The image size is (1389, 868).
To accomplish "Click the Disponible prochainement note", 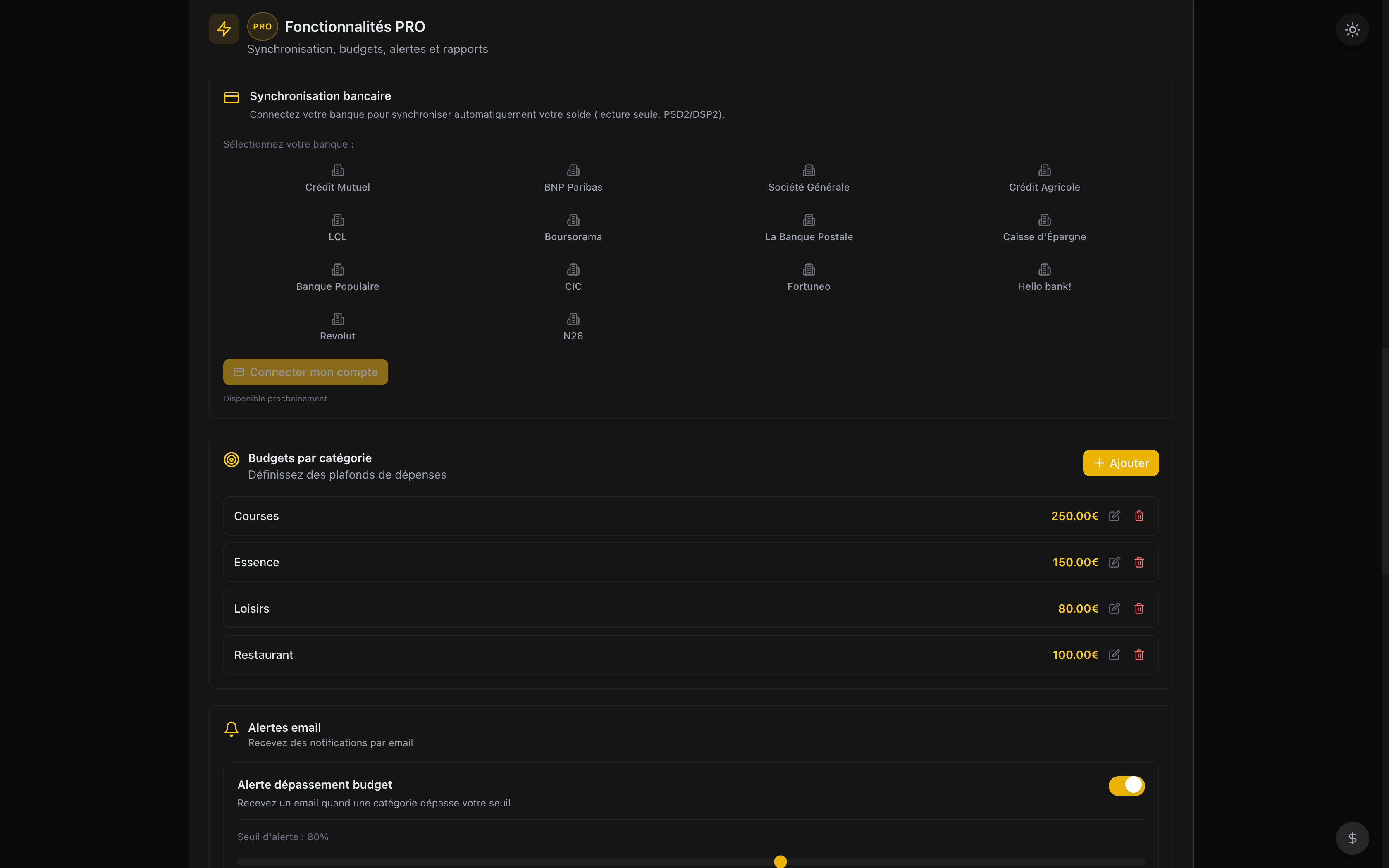I will pyautogui.click(x=275, y=398).
